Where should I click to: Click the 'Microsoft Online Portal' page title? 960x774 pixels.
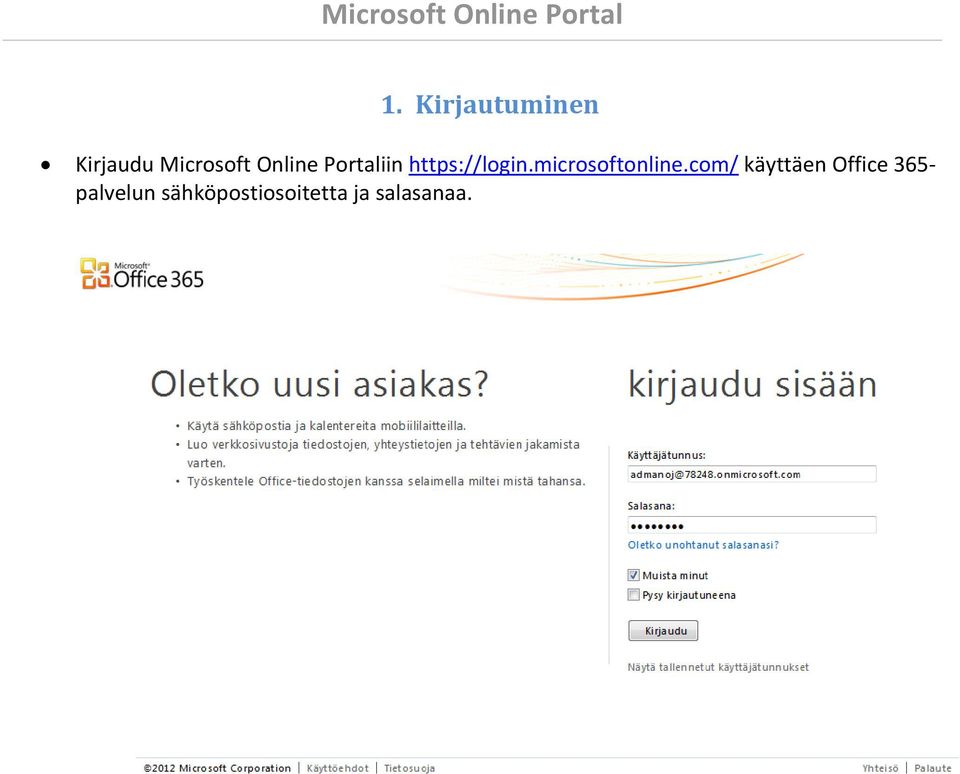click(472, 14)
